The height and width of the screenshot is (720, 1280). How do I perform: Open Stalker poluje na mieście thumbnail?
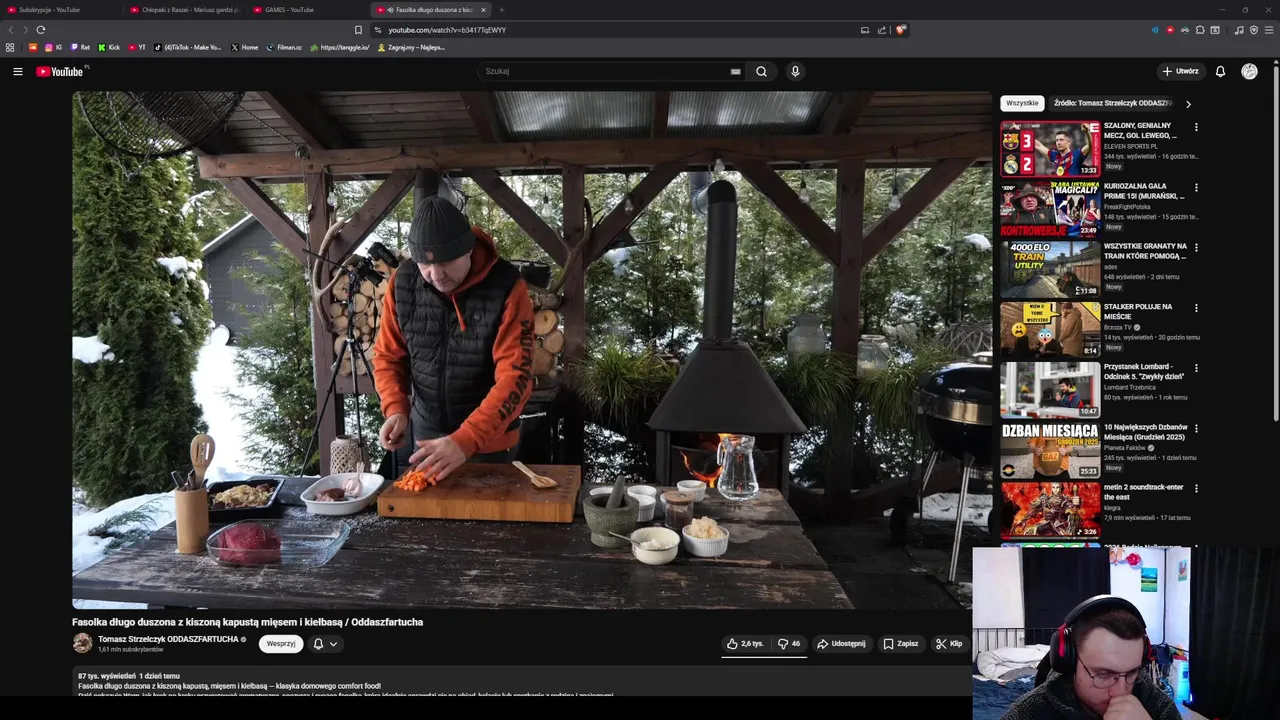point(1050,329)
